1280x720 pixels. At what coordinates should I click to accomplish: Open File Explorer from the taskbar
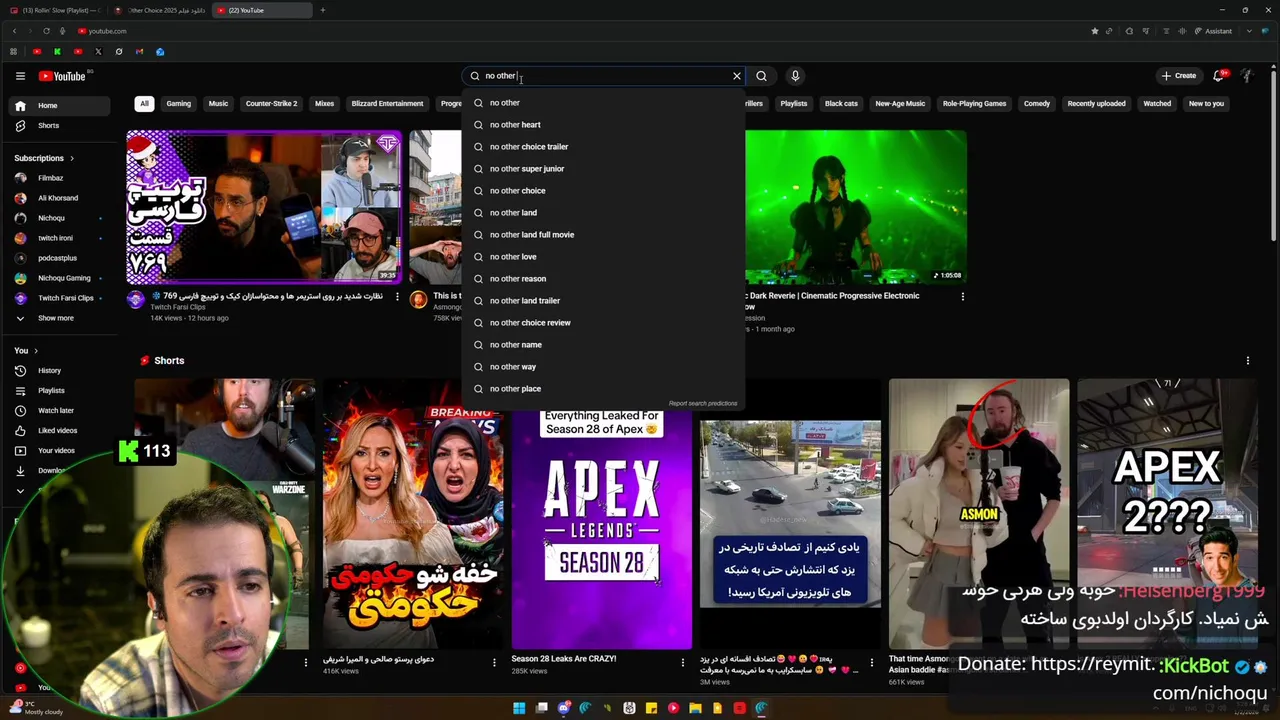tap(695, 708)
